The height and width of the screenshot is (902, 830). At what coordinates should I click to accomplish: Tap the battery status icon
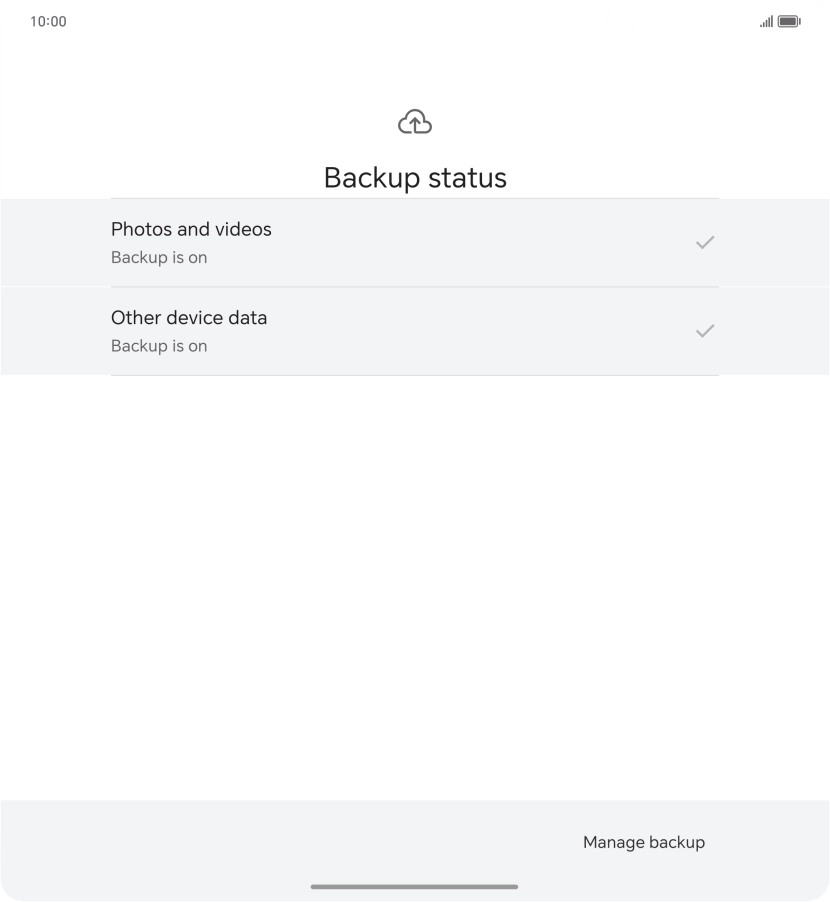(x=787, y=19)
